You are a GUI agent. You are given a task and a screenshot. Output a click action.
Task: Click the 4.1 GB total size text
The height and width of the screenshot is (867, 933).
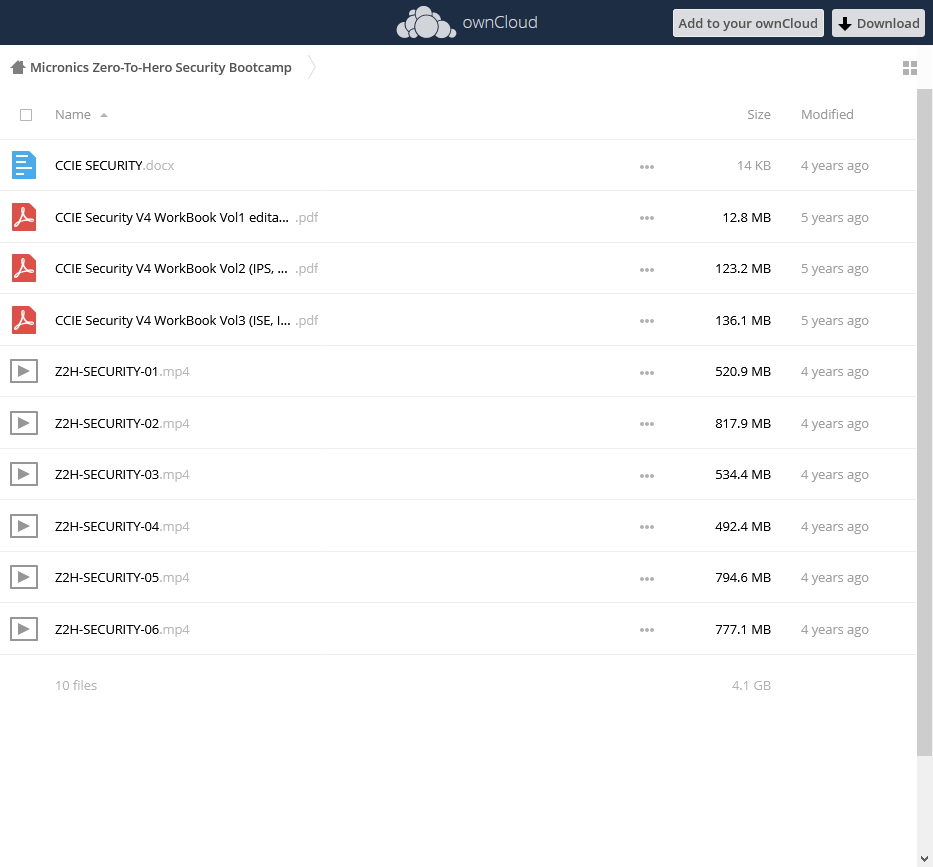coord(752,685)
